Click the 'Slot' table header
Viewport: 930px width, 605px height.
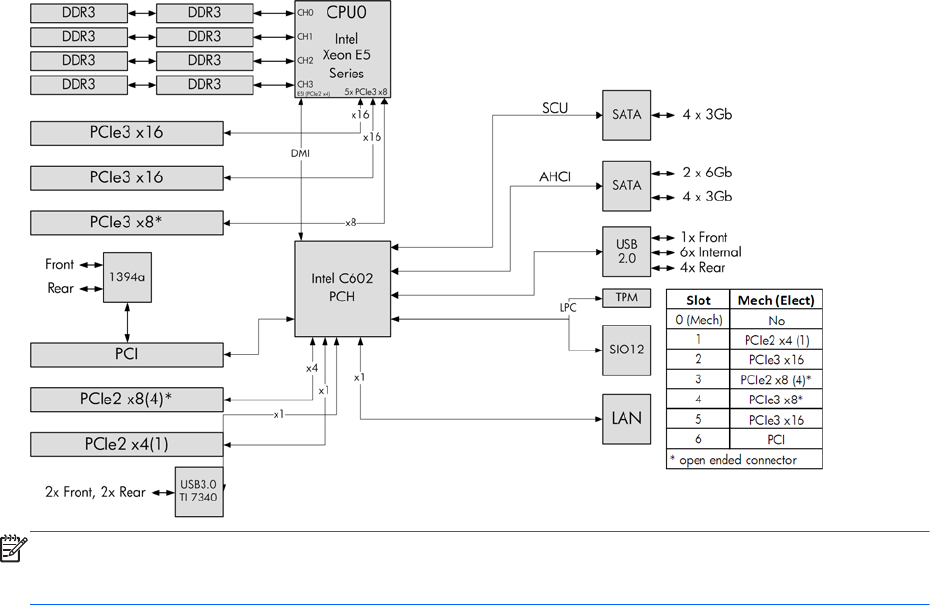pos(698,300)
